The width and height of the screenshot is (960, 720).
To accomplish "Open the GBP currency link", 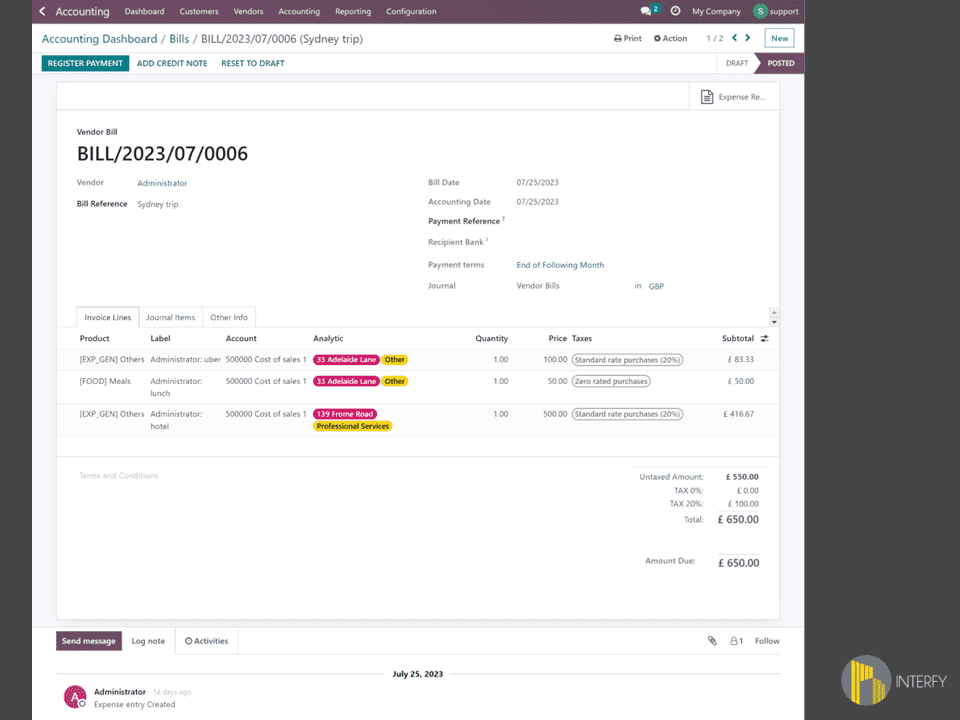I will (x=656, y=286).
